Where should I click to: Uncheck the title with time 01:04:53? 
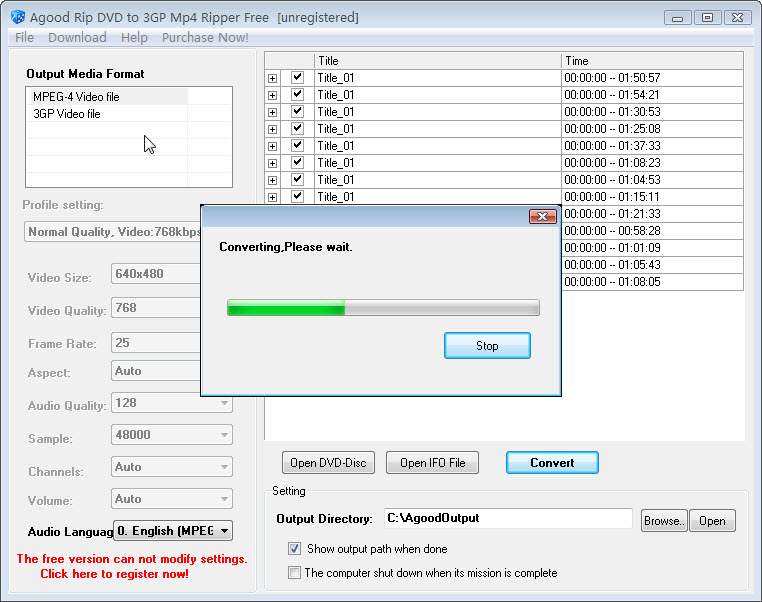coord(297,179)
